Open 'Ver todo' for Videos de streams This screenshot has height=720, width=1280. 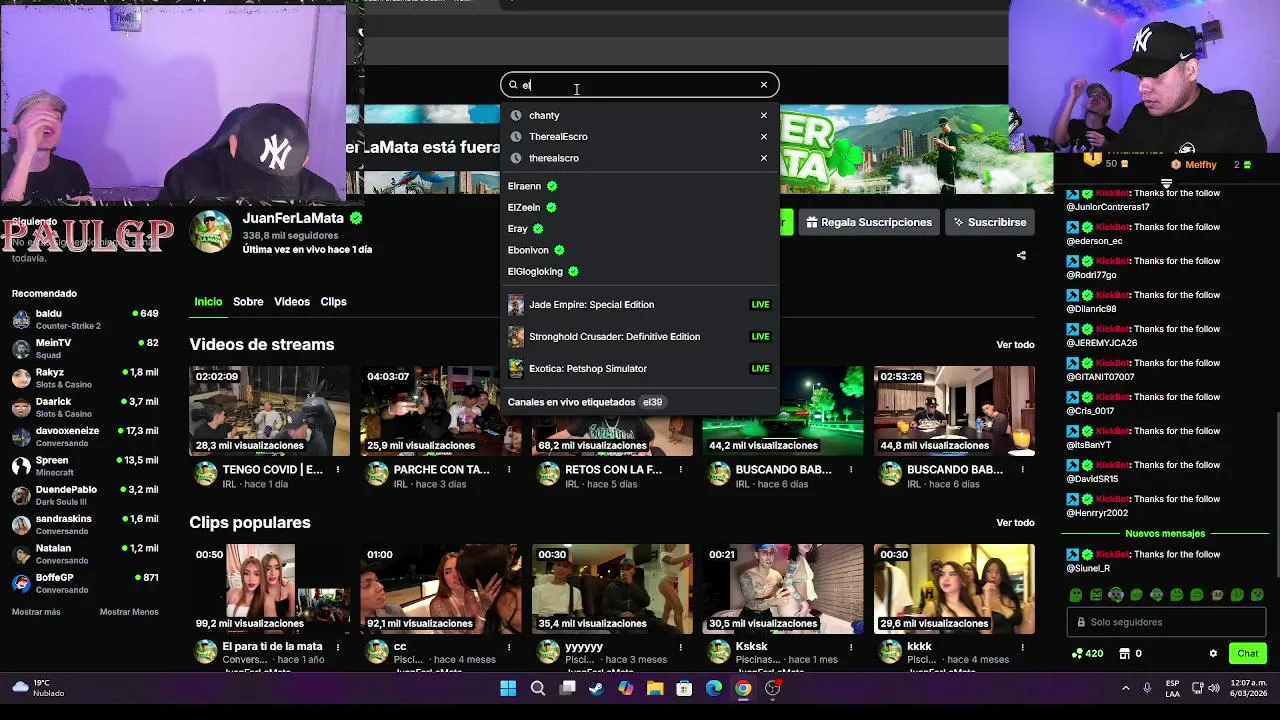[x=1015, y=344]
